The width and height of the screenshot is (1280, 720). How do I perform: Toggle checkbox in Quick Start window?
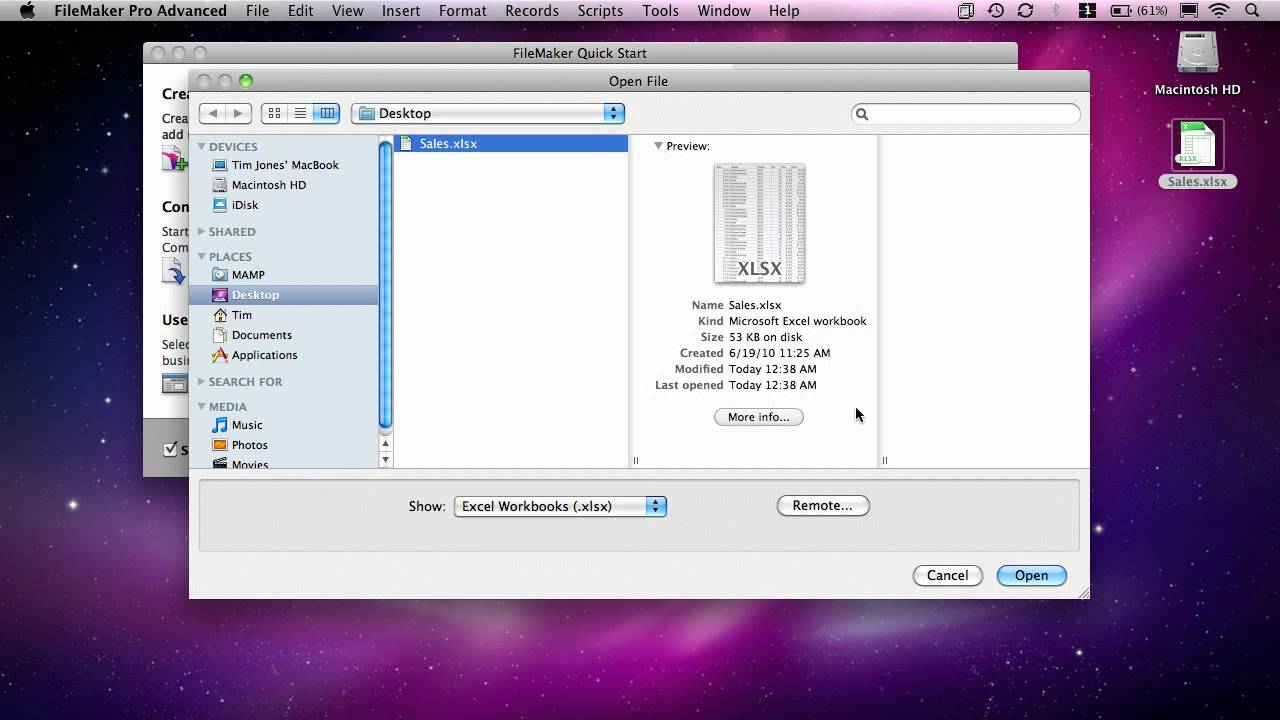pyautogui.click(x=170, y=450)
